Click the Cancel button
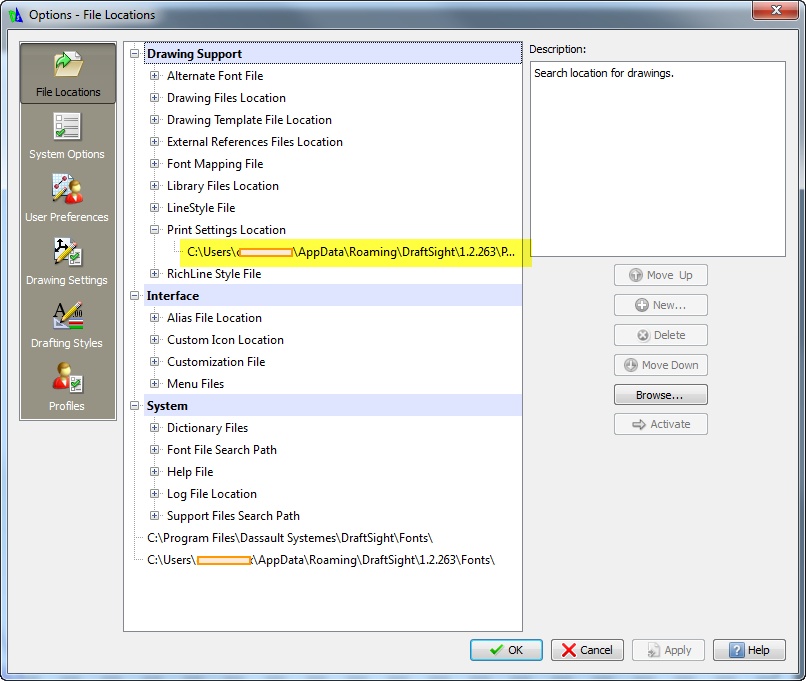 [x=587, y=650]
